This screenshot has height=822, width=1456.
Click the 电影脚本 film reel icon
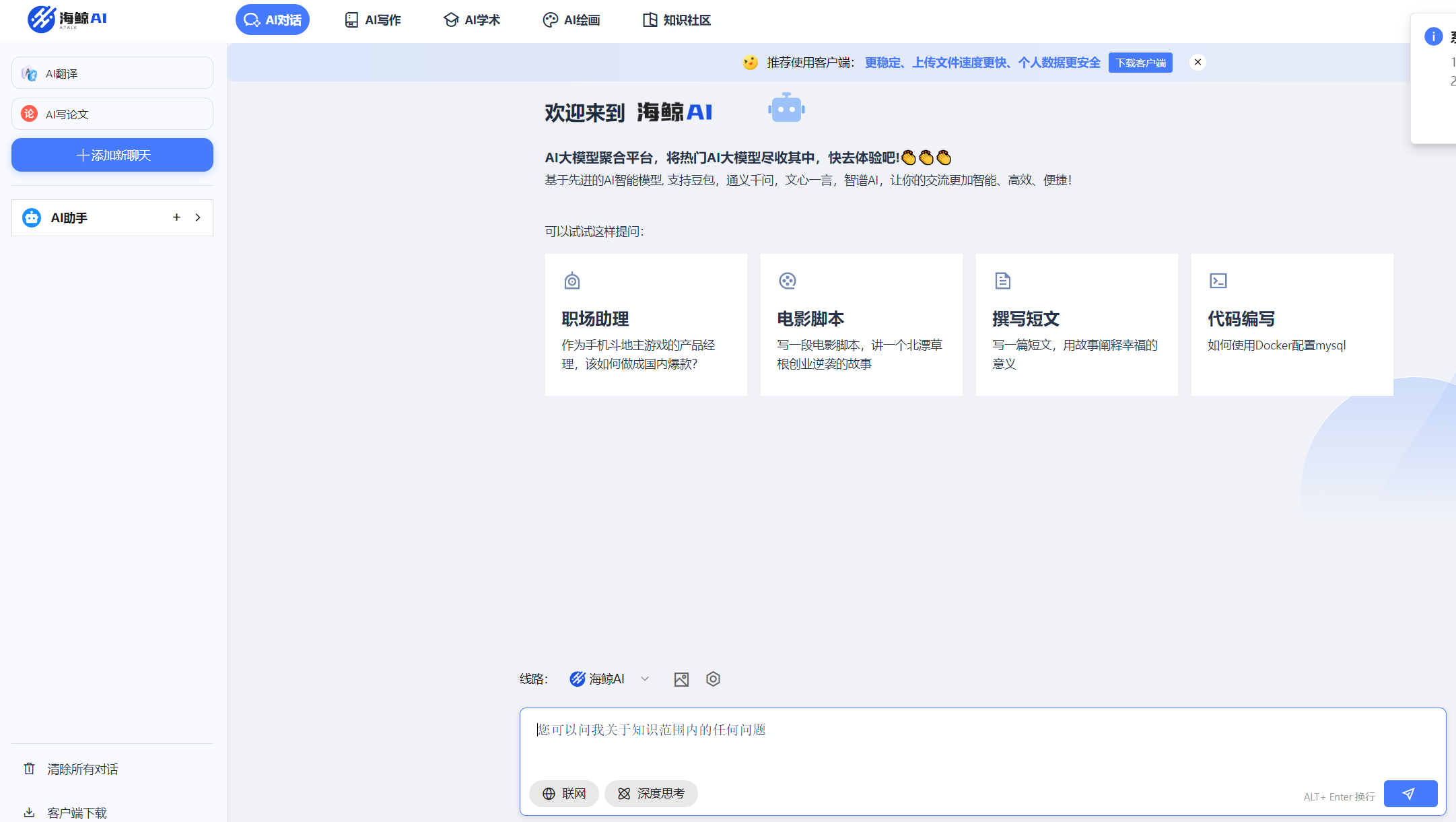[788, 281]
